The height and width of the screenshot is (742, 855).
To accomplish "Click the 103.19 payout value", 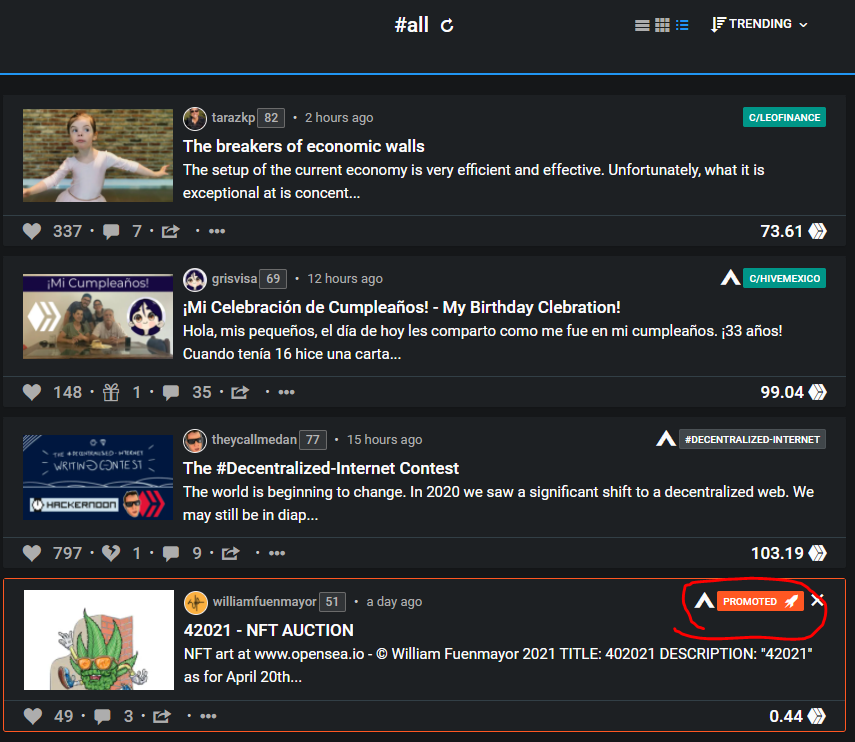I will (x=777, y=553).
